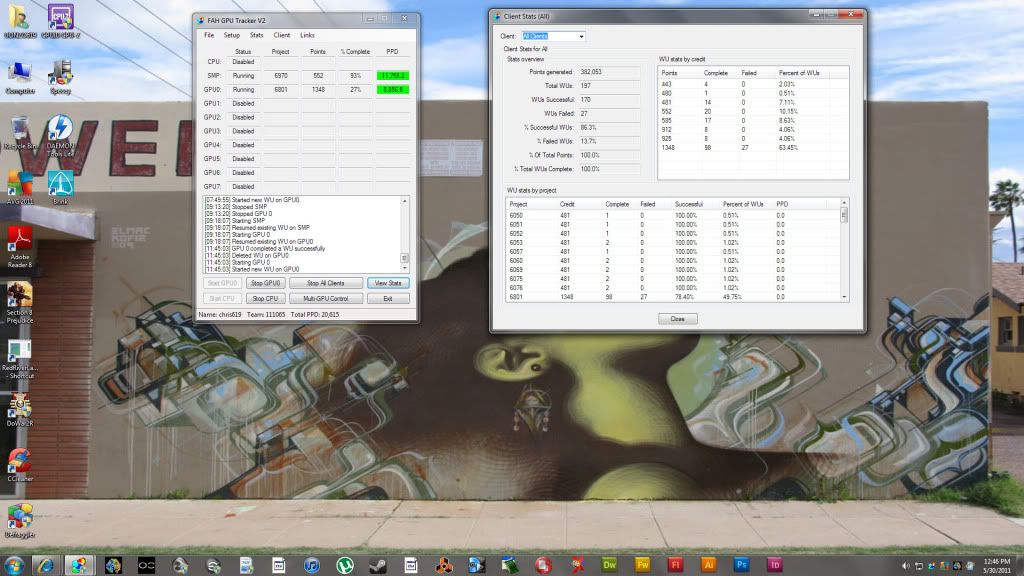Open the Steam icon in the taskbar
The image size is (1024, 576).
coord(377,565)
